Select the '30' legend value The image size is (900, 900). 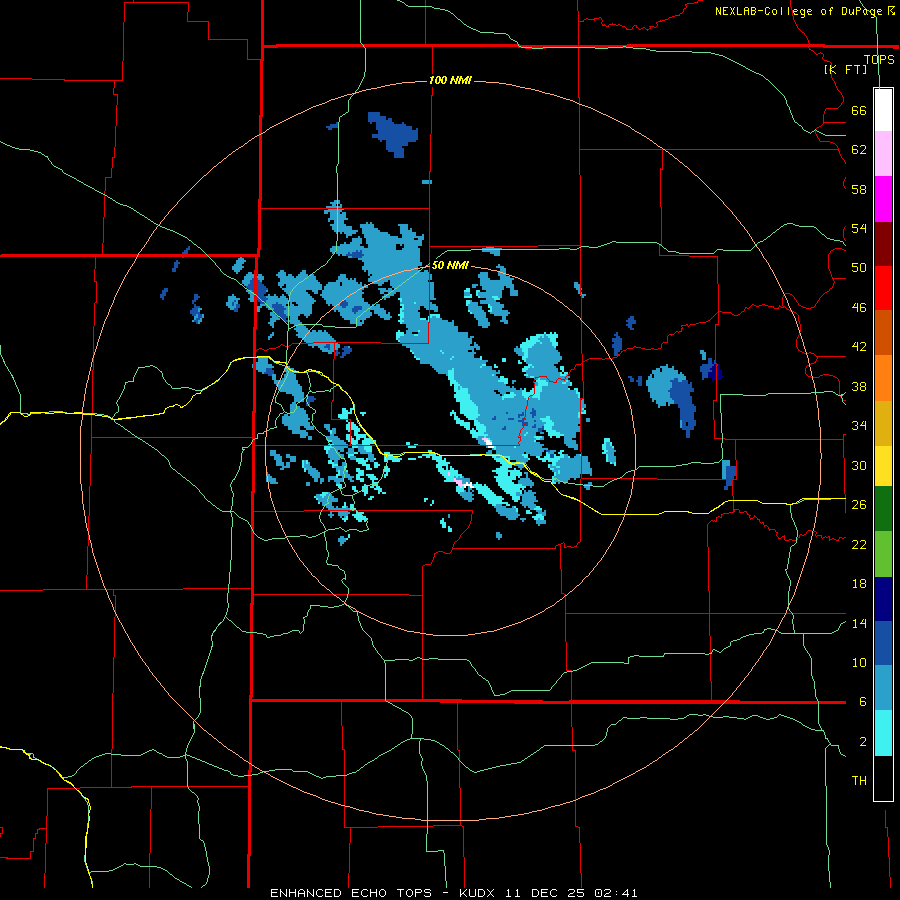coord(859,465)
